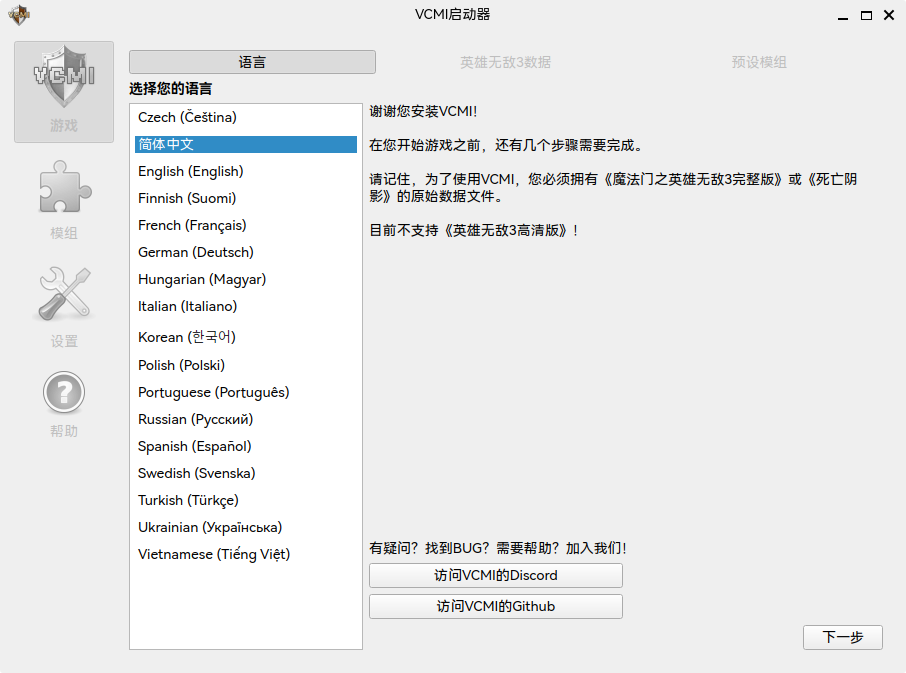Switch to the 预设模组 tab

pos(759,62)
